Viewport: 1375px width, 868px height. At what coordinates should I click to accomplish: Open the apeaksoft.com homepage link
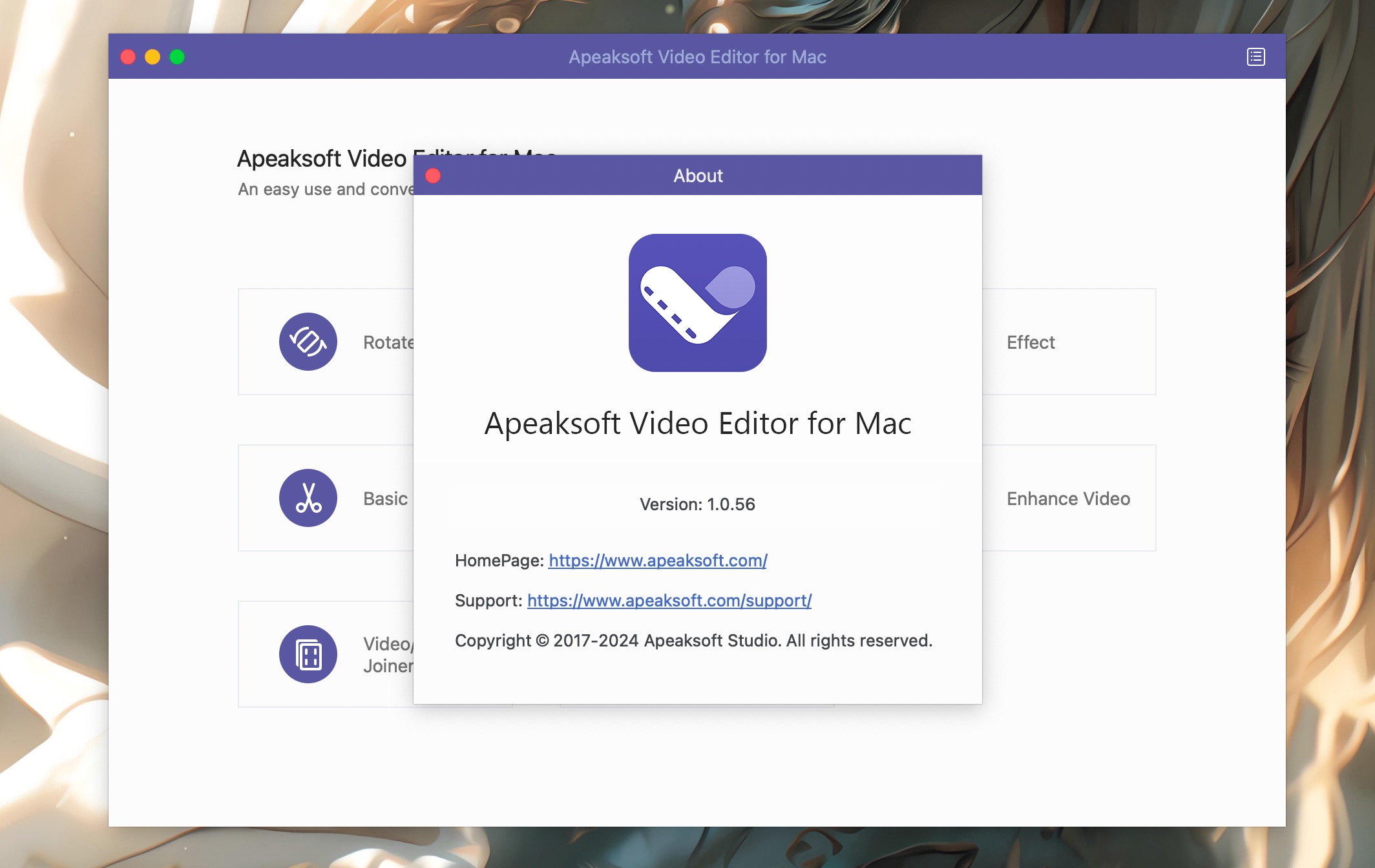658,561
